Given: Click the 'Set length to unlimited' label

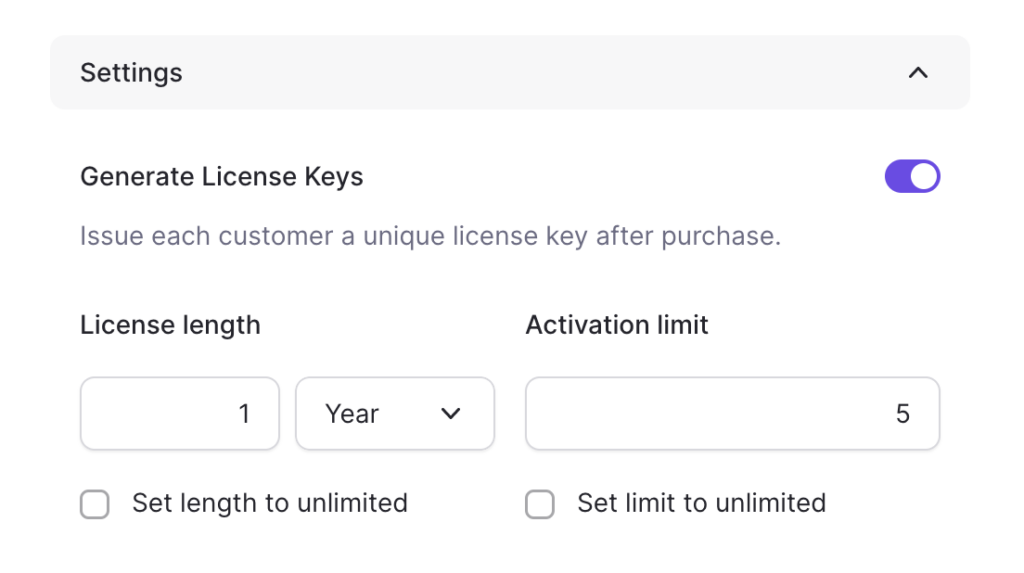Looking at the screenshot, I should [270, 503].
